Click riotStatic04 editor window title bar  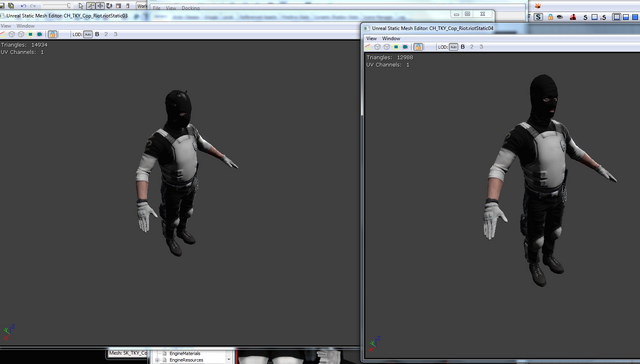pyautogui.click(x=500, y=28)
